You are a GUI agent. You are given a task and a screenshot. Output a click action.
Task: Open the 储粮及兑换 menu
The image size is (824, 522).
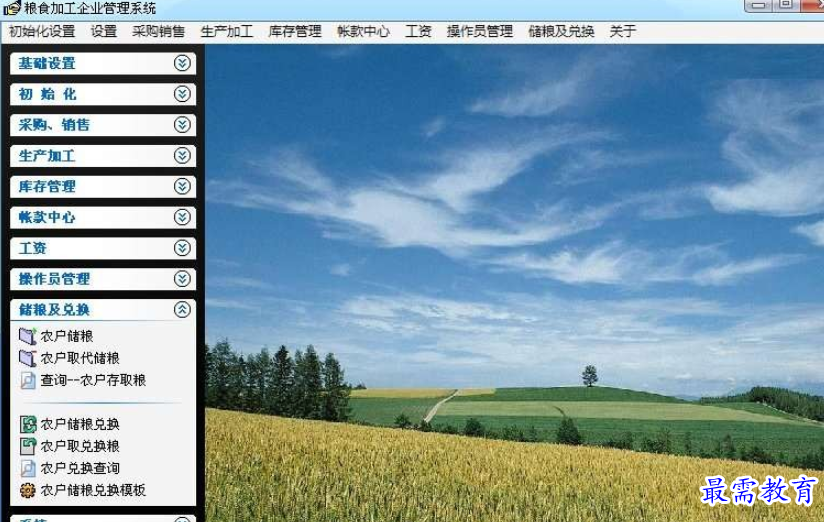pos(561,31)
